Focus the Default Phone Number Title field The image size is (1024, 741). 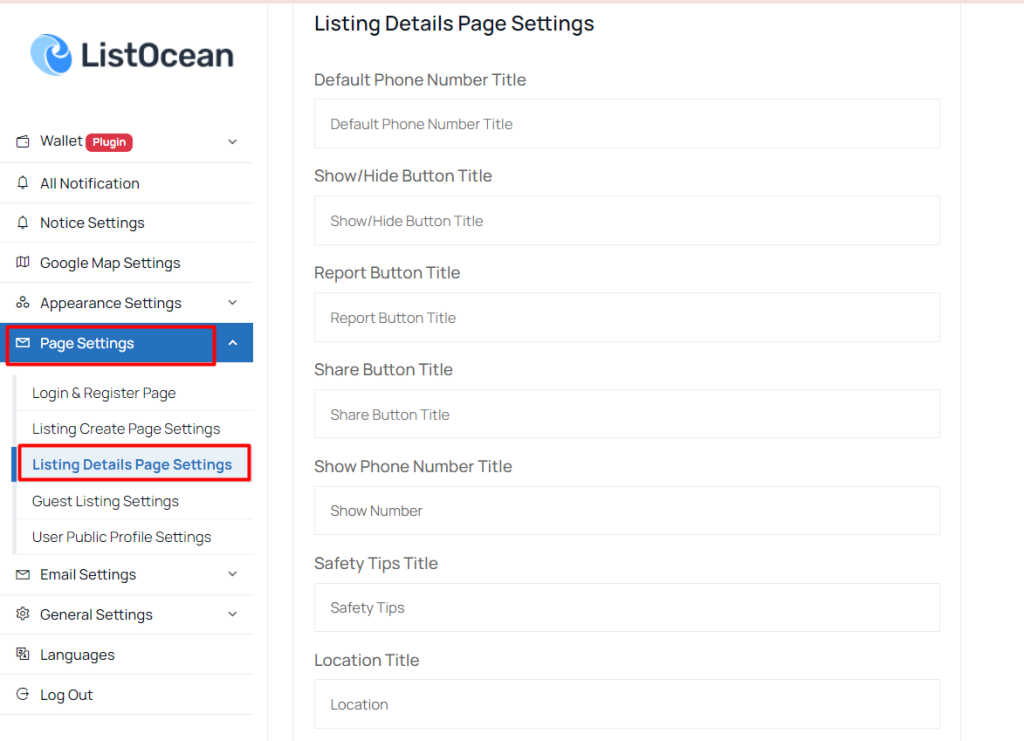(627, 124)
